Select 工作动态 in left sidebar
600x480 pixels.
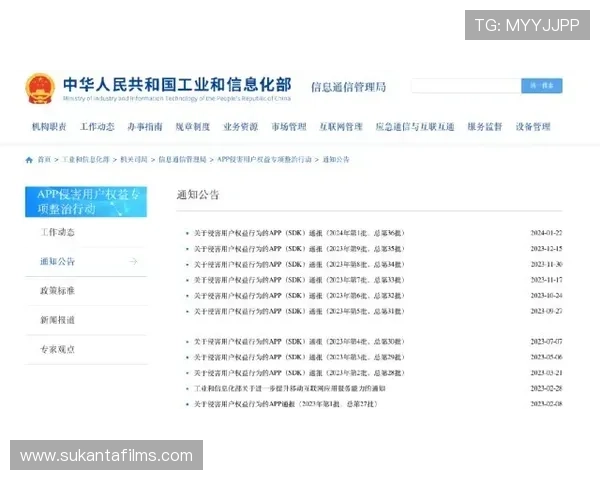(x=57, y=232)
